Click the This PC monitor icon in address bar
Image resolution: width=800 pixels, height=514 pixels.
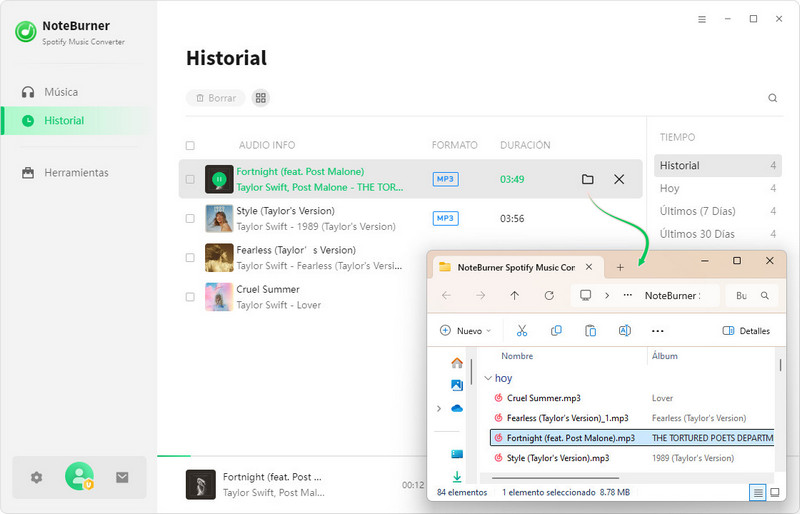586,295
